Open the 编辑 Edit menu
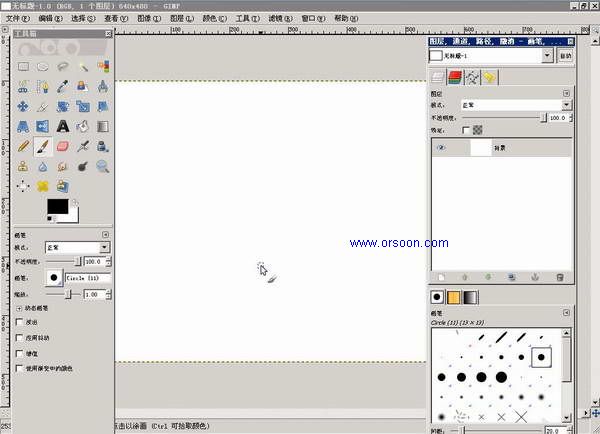600x434 pixels. (51, 18)
